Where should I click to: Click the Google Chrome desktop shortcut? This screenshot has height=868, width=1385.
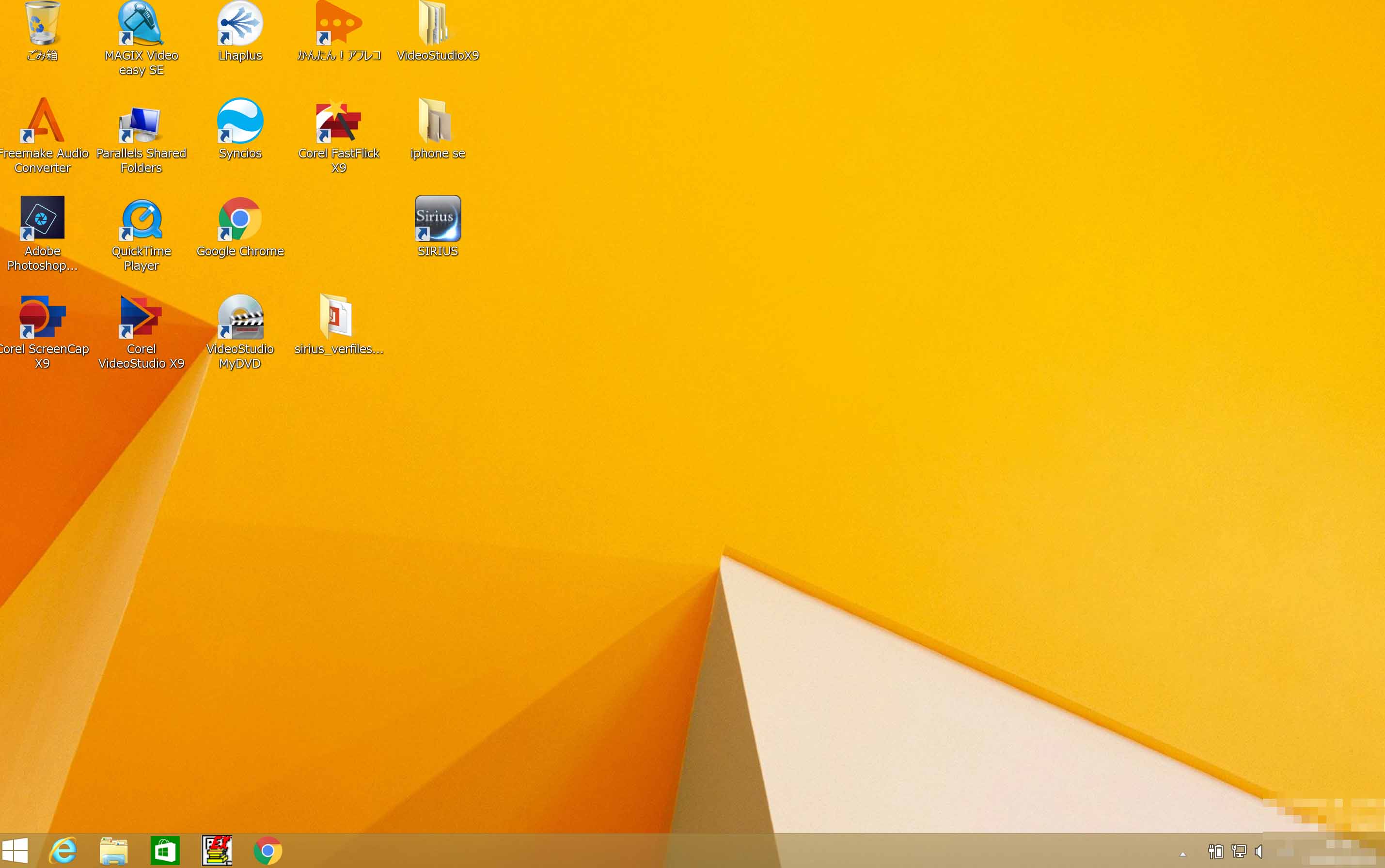240,219
